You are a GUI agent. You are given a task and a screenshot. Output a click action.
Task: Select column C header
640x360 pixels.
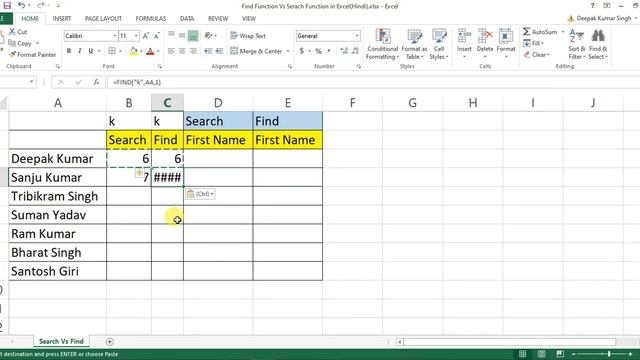167,103
